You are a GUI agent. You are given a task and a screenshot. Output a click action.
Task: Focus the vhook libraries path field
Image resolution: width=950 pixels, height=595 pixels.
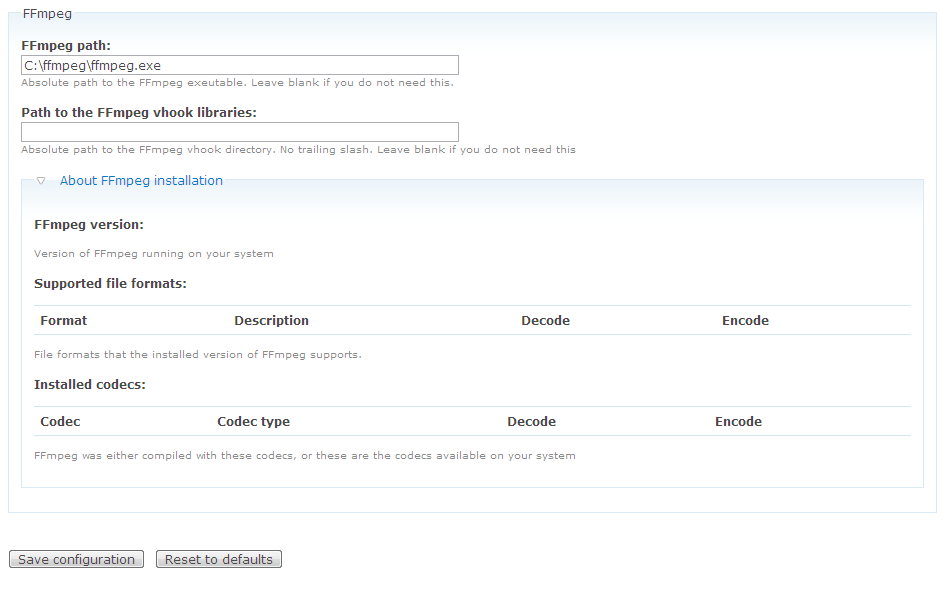[x=240, y=132]
